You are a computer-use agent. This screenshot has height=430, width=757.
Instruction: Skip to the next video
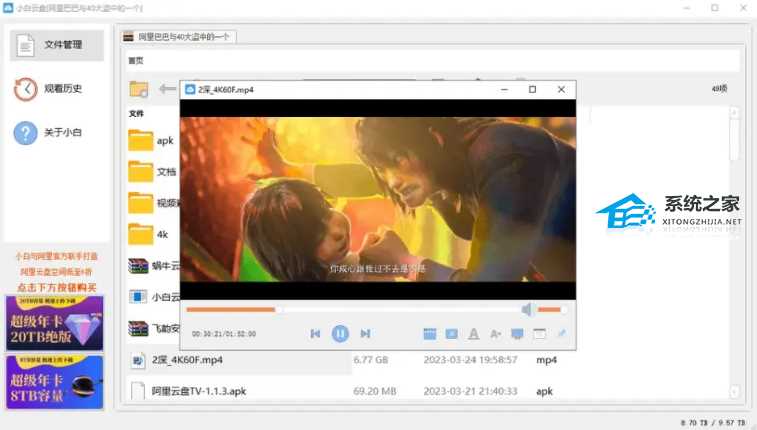365,333
